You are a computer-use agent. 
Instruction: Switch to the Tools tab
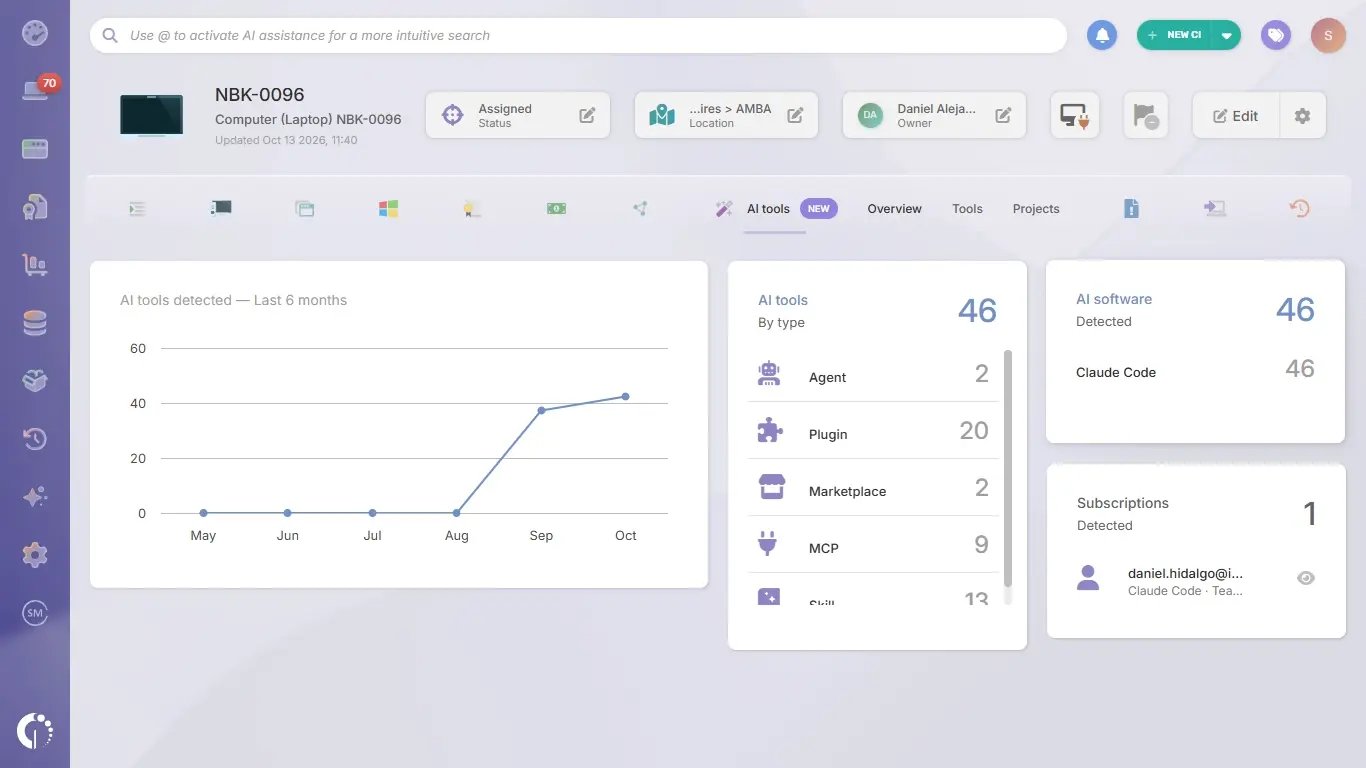point(967,209)
